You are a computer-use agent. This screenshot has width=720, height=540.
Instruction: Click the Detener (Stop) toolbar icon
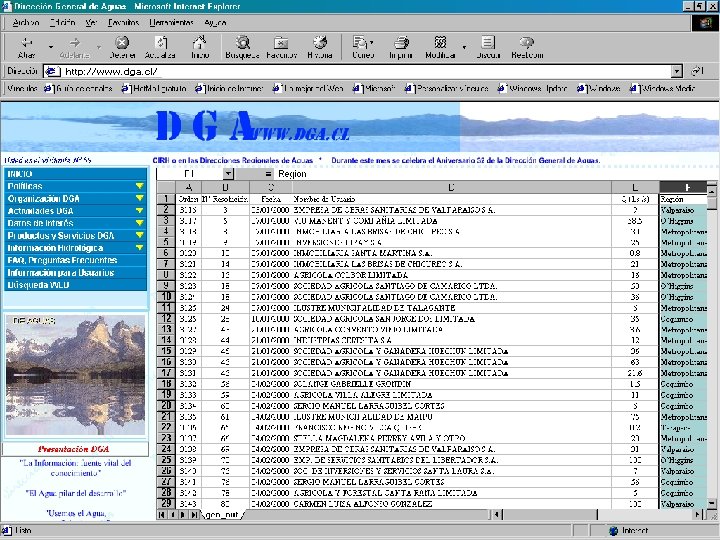click(122, 43)
